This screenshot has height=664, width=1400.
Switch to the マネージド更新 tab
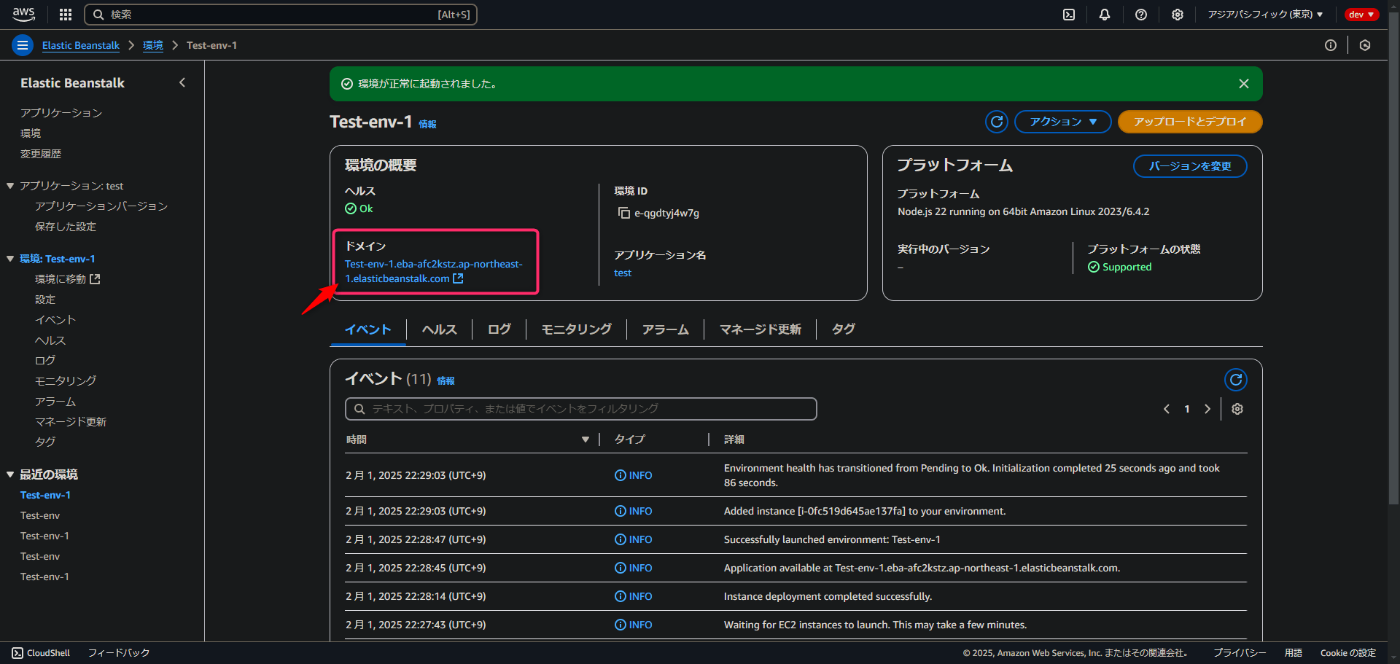[x=760, y=329]
